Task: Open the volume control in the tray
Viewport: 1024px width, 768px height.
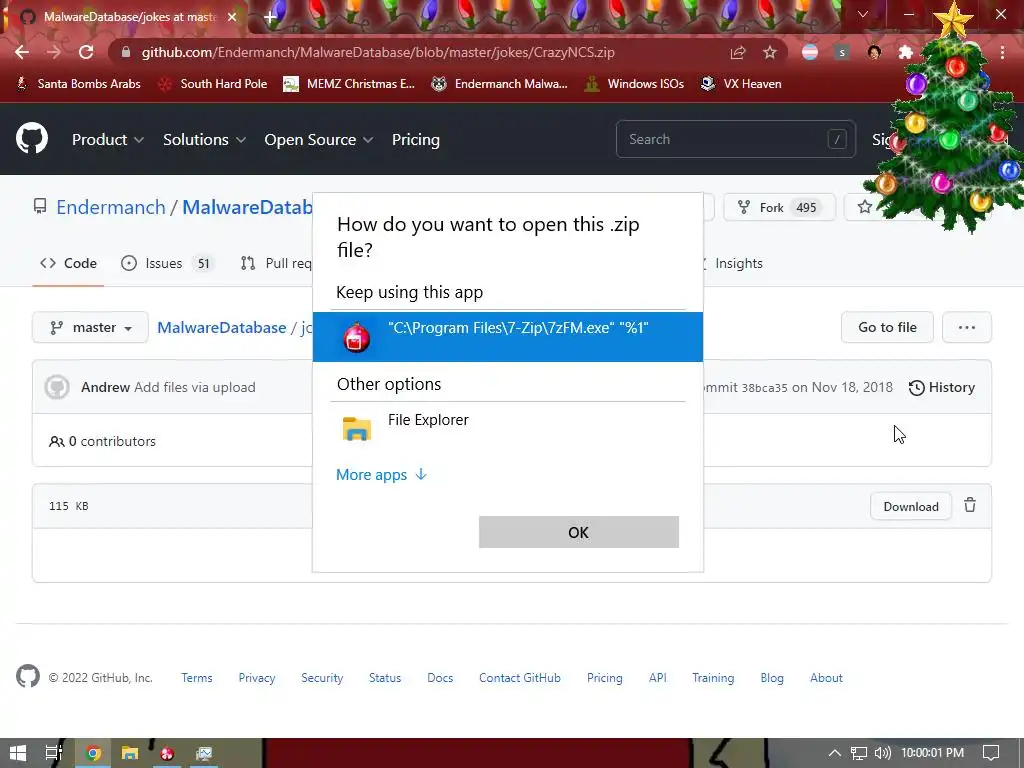Action: (882, 753)
